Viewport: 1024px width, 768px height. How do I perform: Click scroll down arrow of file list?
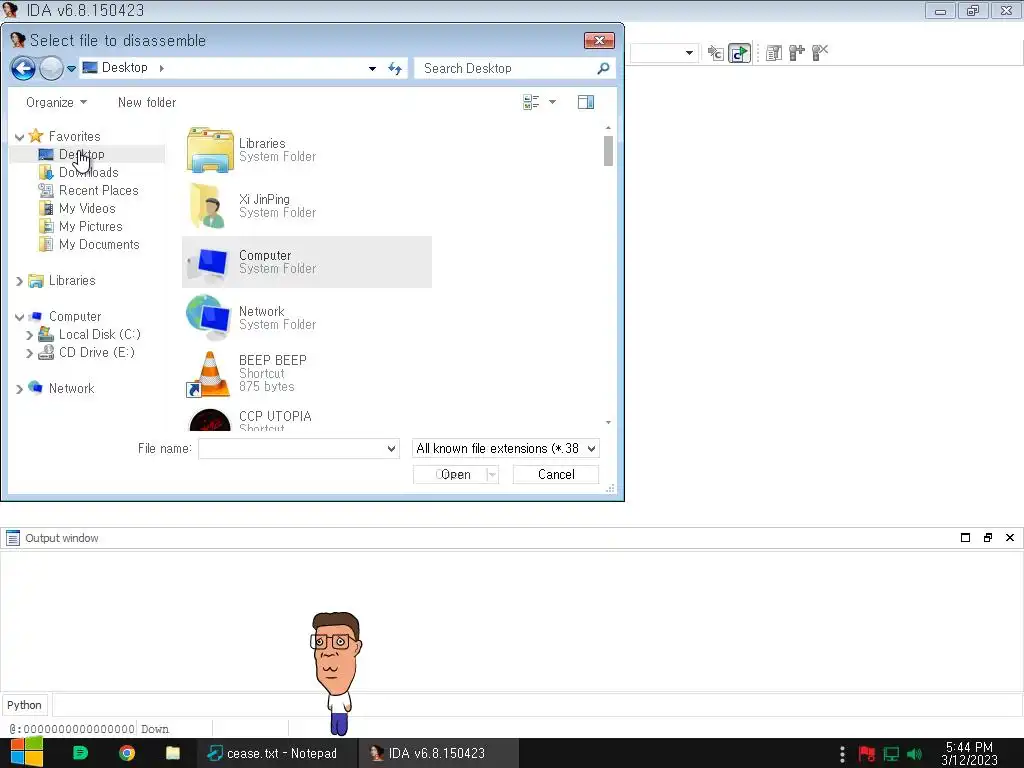point(608,423)
